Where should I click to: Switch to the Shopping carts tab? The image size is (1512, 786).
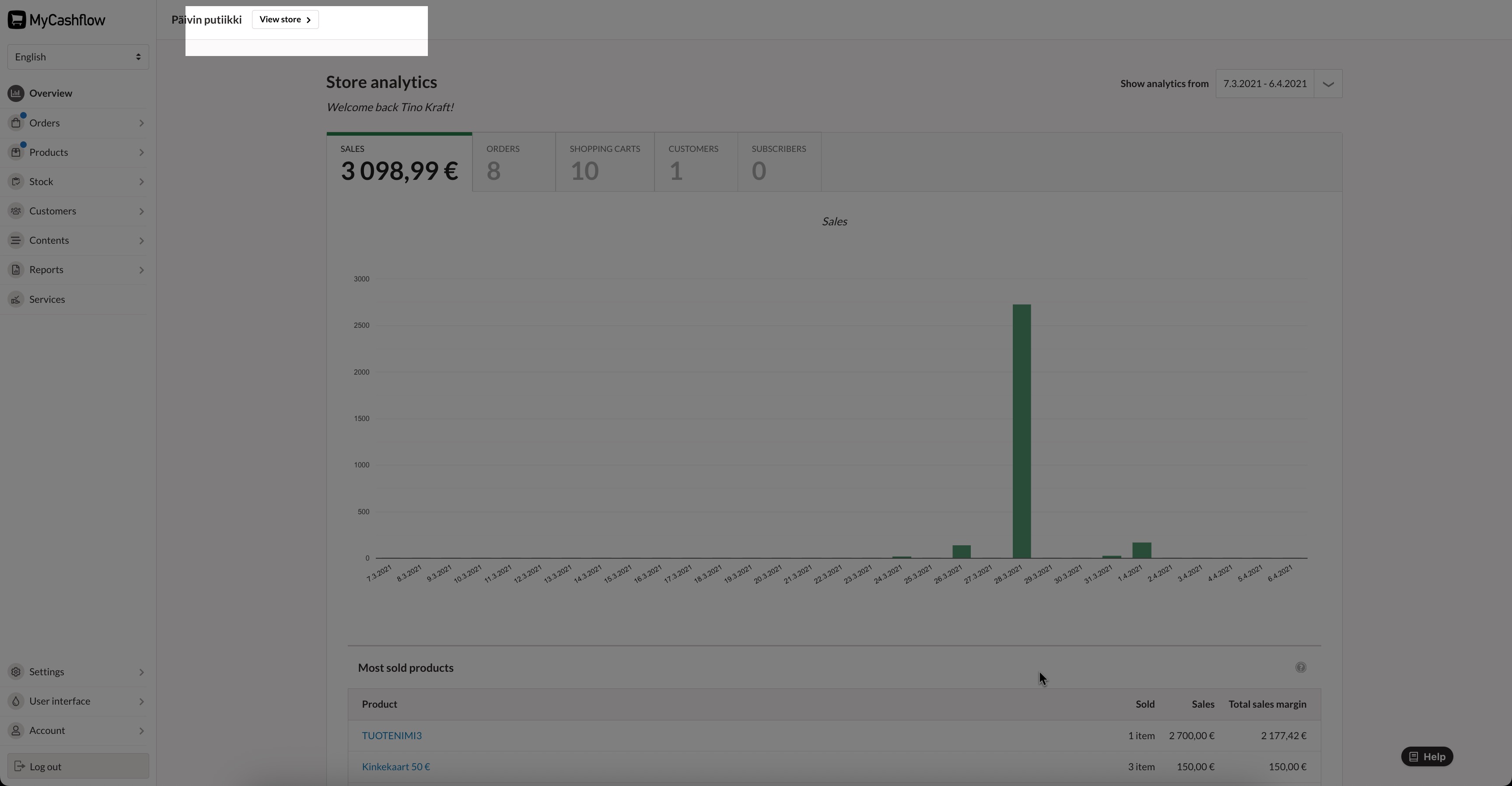coord(605,162)
